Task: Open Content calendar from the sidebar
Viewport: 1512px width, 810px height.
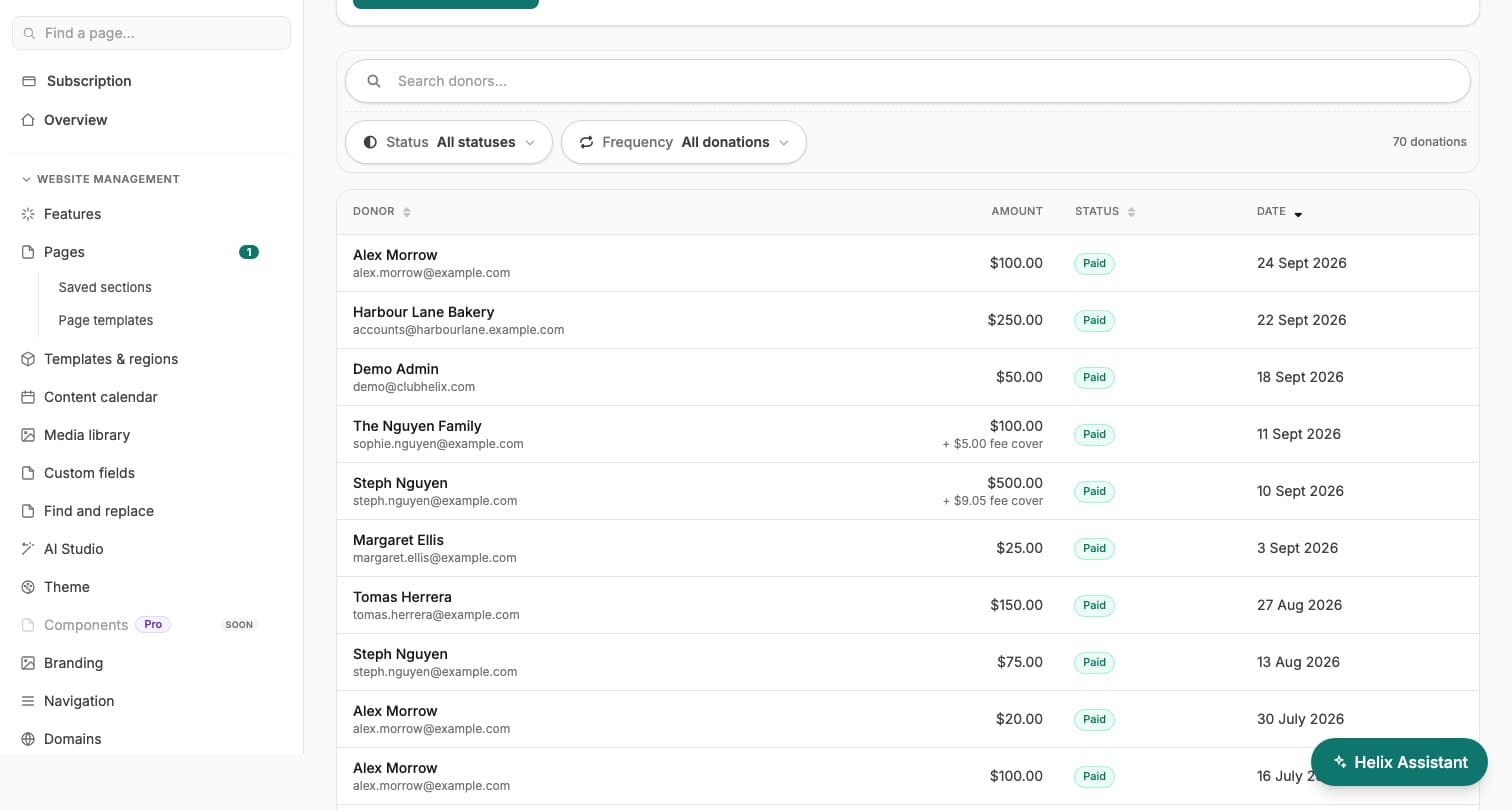Action: pos(101,397)
